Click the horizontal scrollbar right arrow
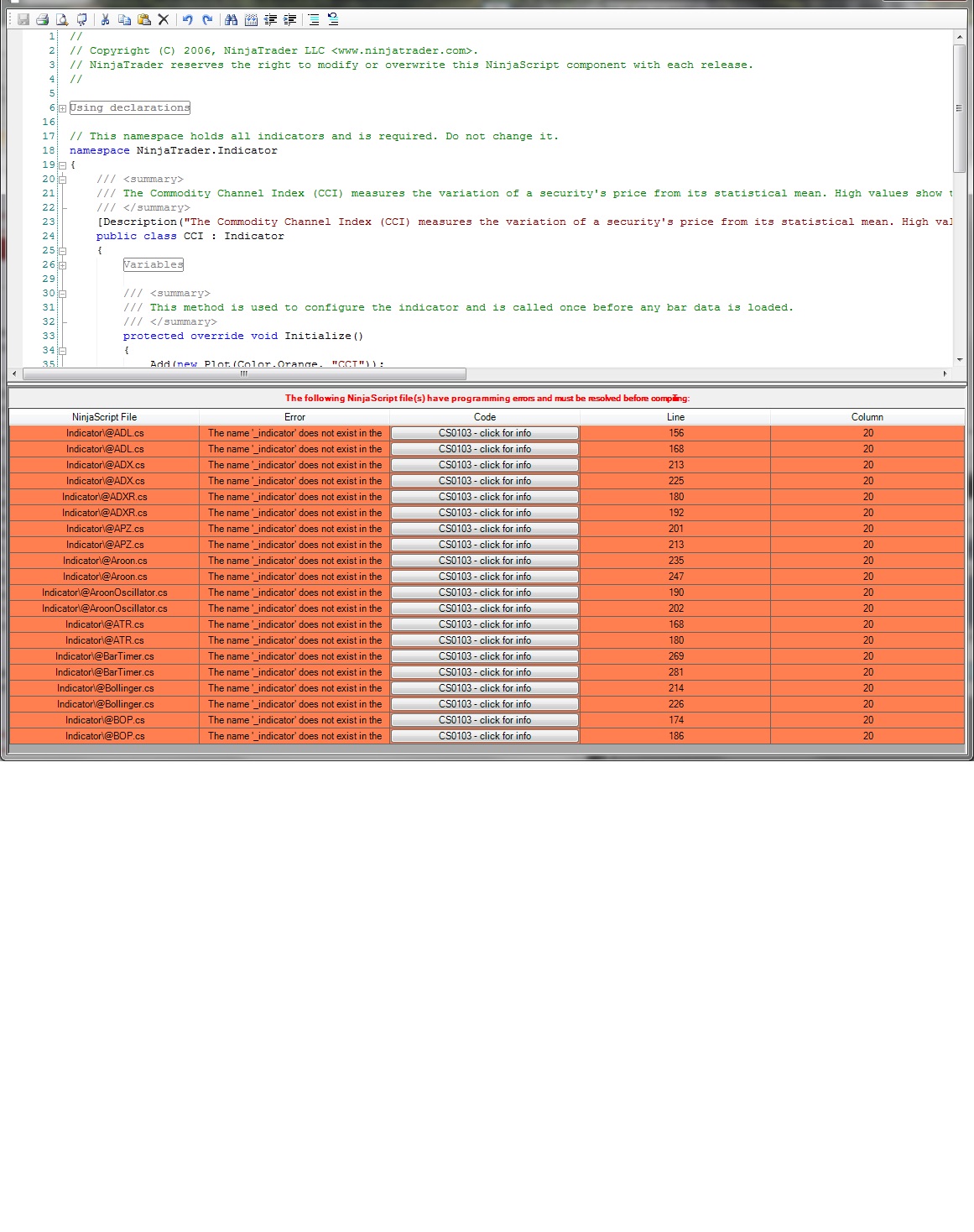The width and height of the screenshot is (974, 1232). [x=945, y=373]
